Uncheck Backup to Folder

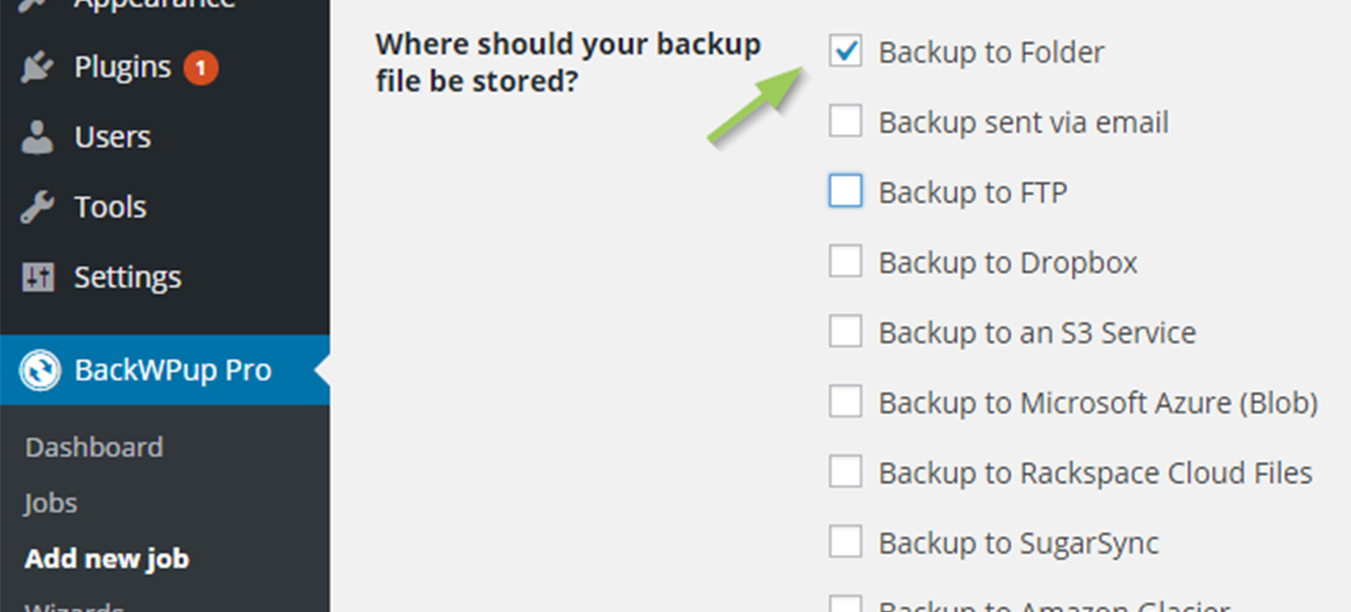coord(845,52)
